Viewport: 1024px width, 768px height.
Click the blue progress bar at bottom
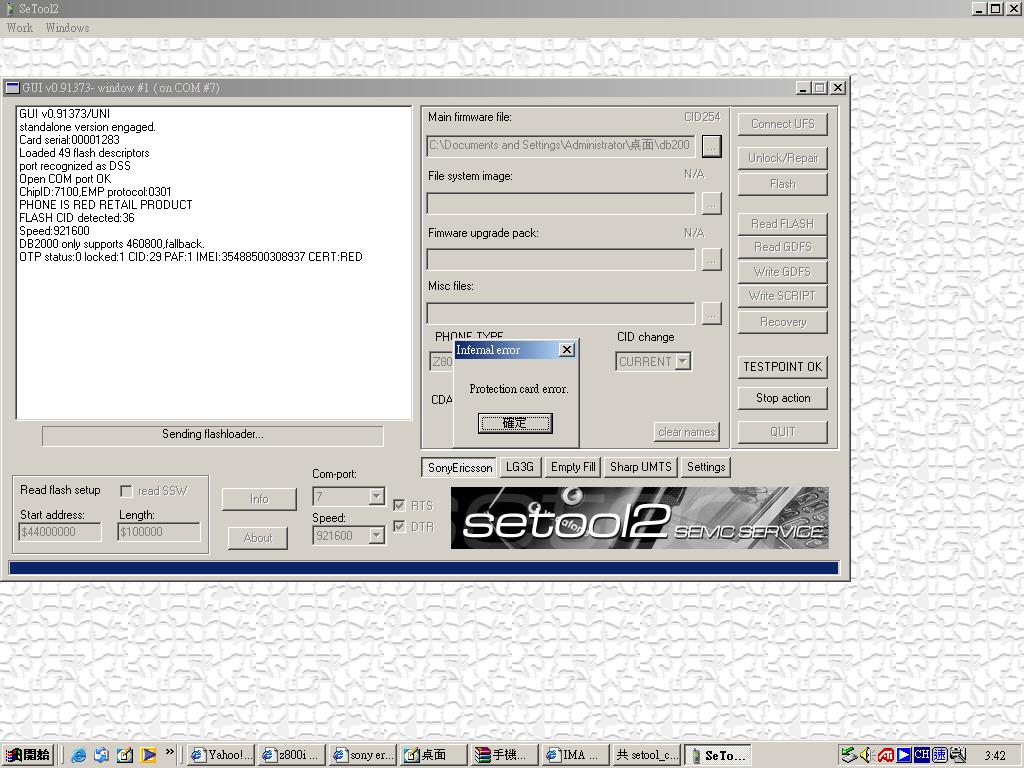(x=423, y=568)
